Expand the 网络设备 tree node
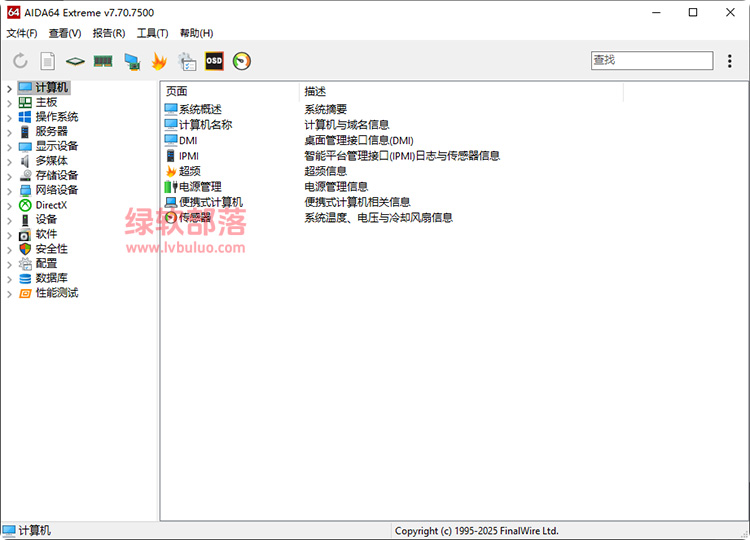Viewport: 750px width, 540px height. tap(10, 191)
